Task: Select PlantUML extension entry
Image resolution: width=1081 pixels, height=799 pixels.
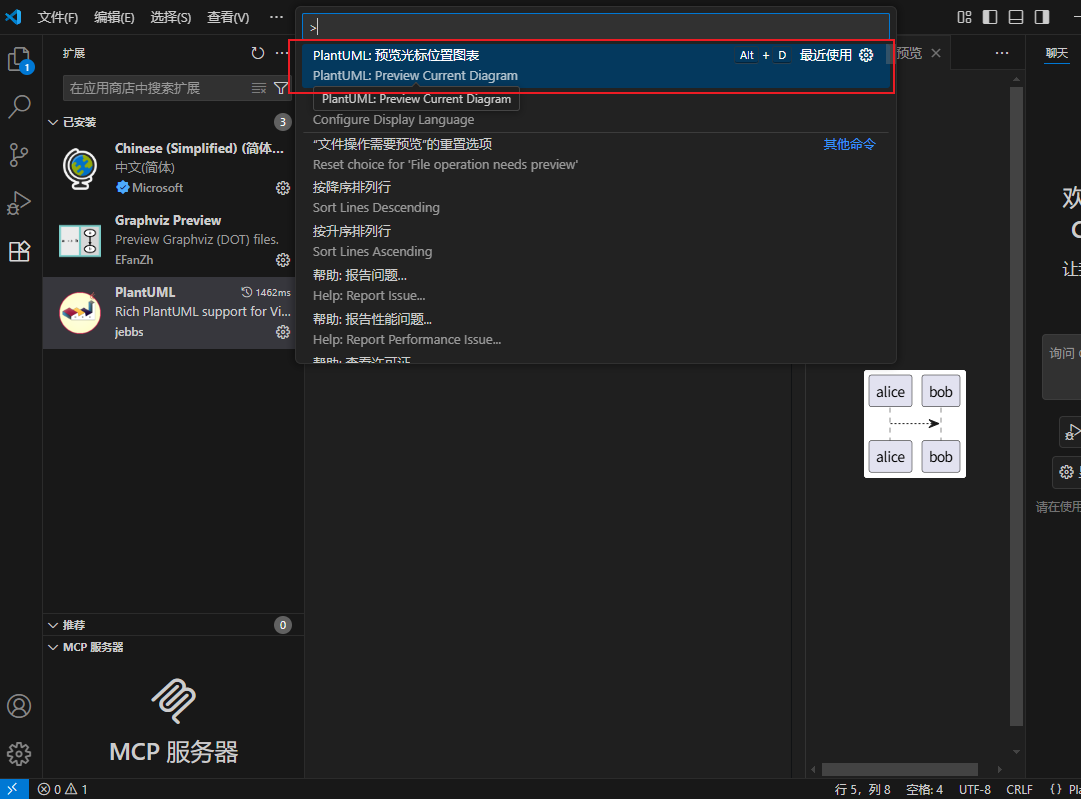Action: [x=174, y=312]
